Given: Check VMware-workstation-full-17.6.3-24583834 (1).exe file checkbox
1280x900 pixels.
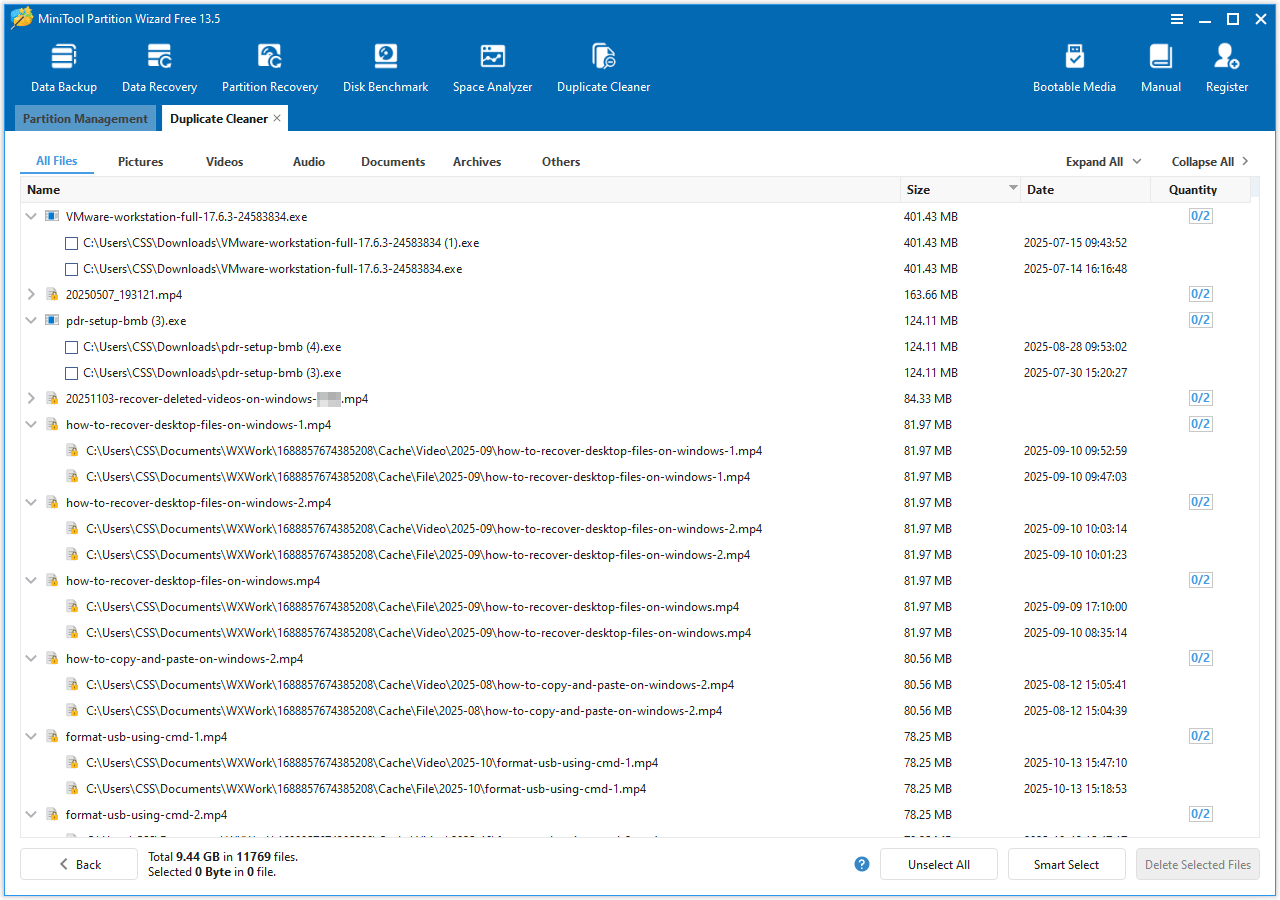Looking at the screenshot, I should (71, 243).
